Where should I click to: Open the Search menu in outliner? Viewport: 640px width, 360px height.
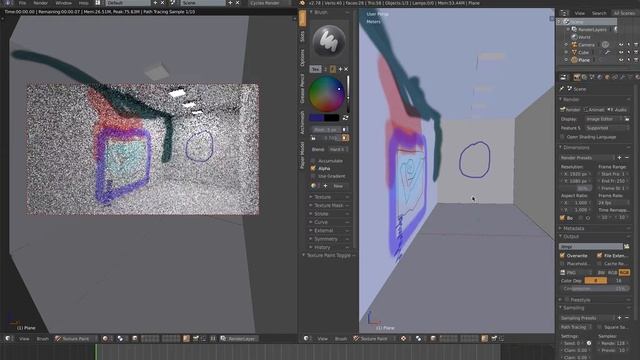pyautogui.click(x=599, y=13)
